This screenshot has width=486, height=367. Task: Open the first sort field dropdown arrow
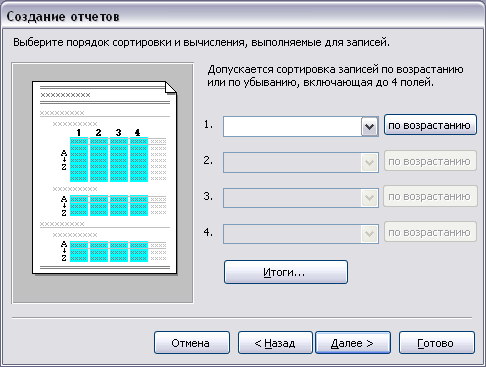[369, 126]
